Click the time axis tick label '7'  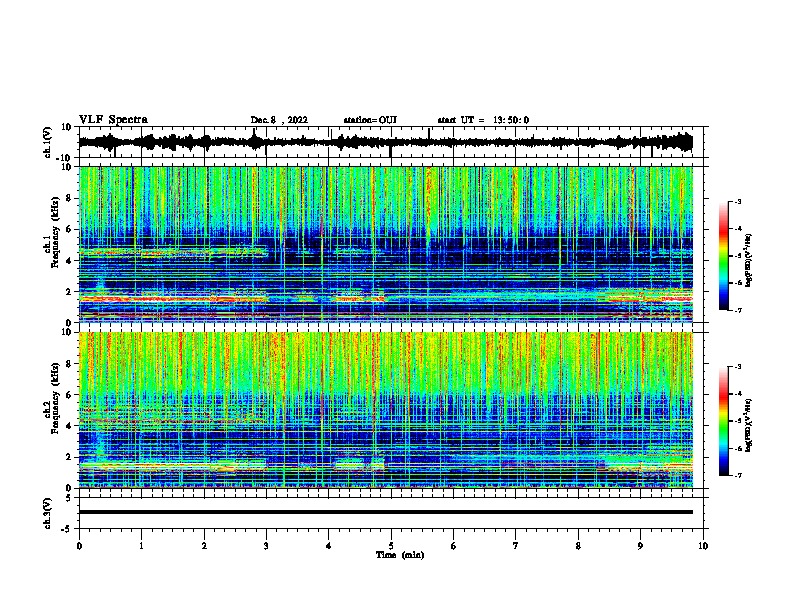pyautogui.click(x=516, y=546)
